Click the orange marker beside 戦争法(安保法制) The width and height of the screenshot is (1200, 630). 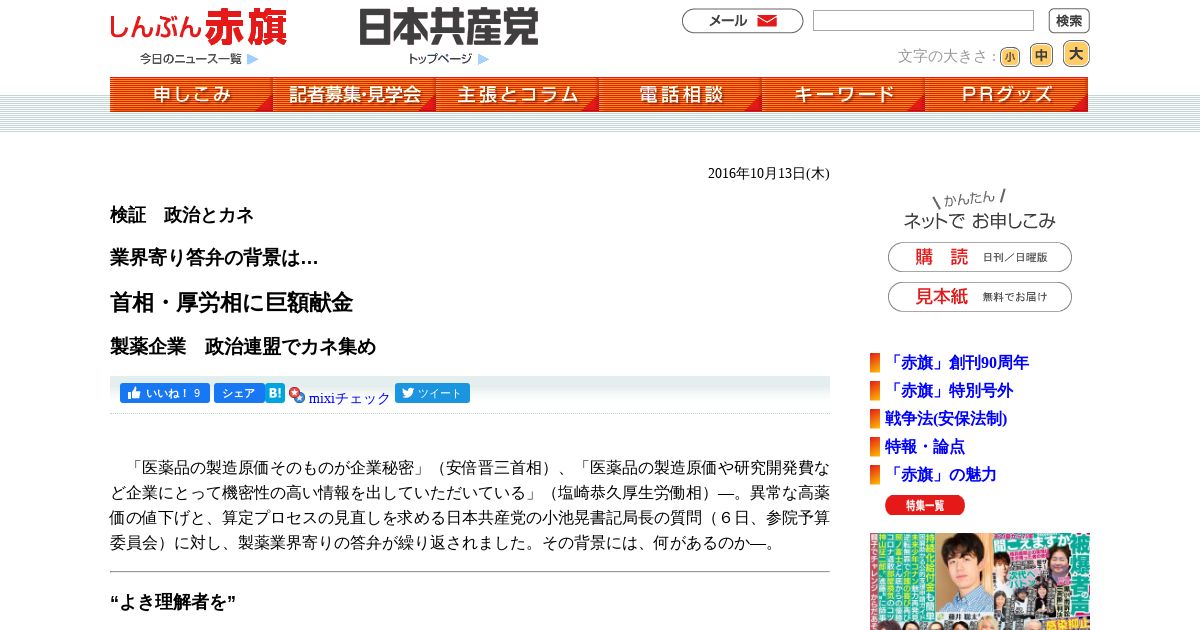(875, 419)
